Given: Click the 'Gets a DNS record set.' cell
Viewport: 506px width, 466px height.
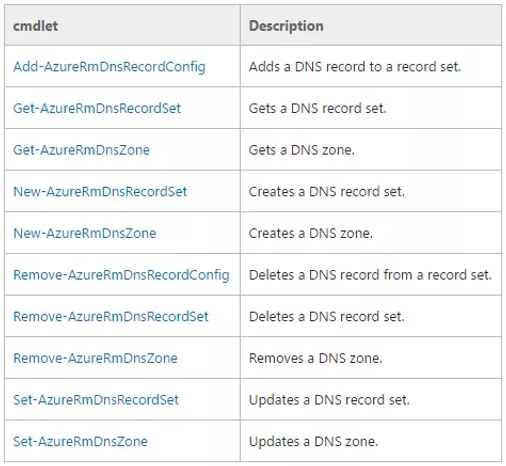Looking at the screenshot, I should coord(371,108).
